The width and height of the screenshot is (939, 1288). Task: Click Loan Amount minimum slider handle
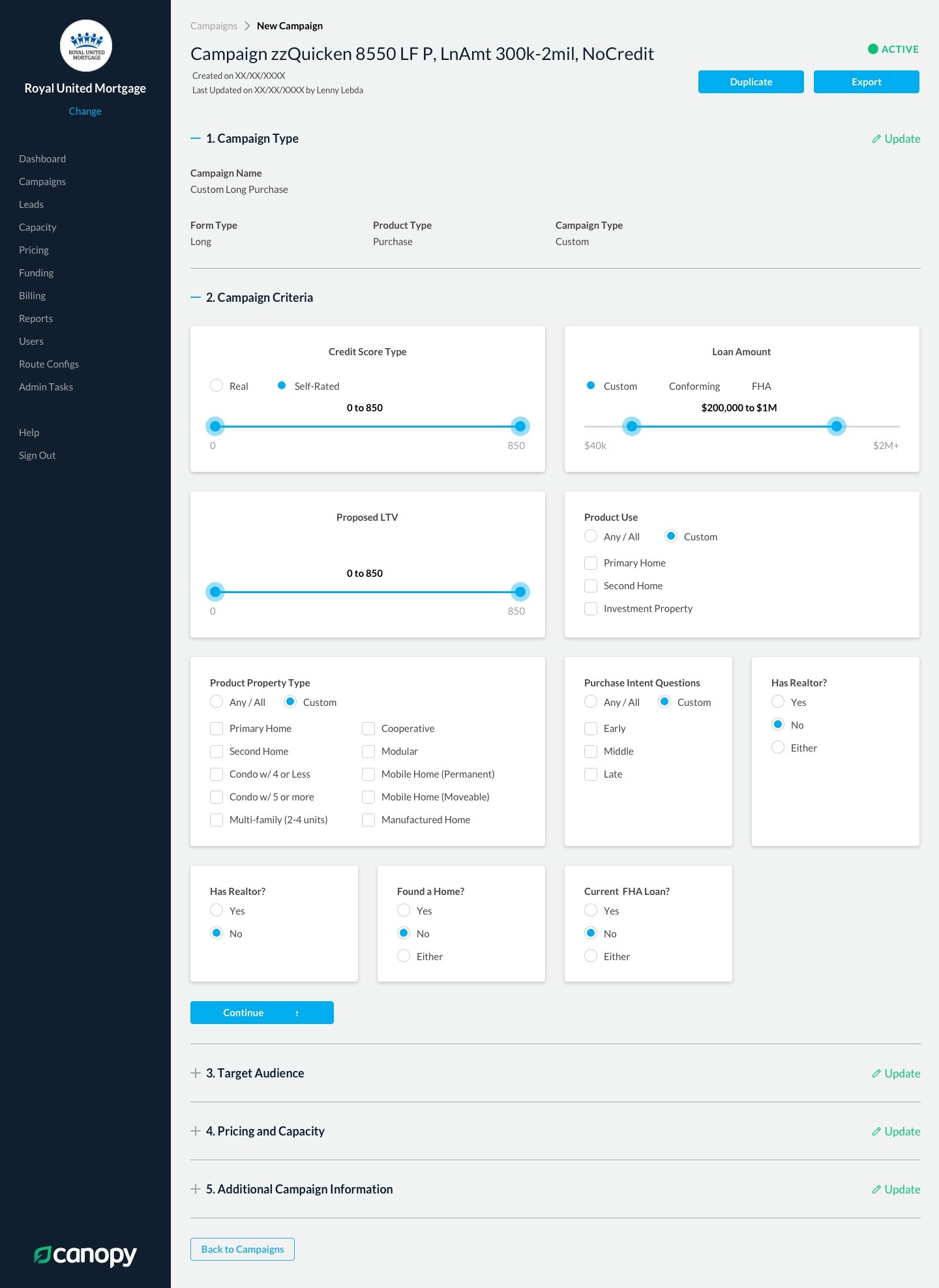[632, 426]
